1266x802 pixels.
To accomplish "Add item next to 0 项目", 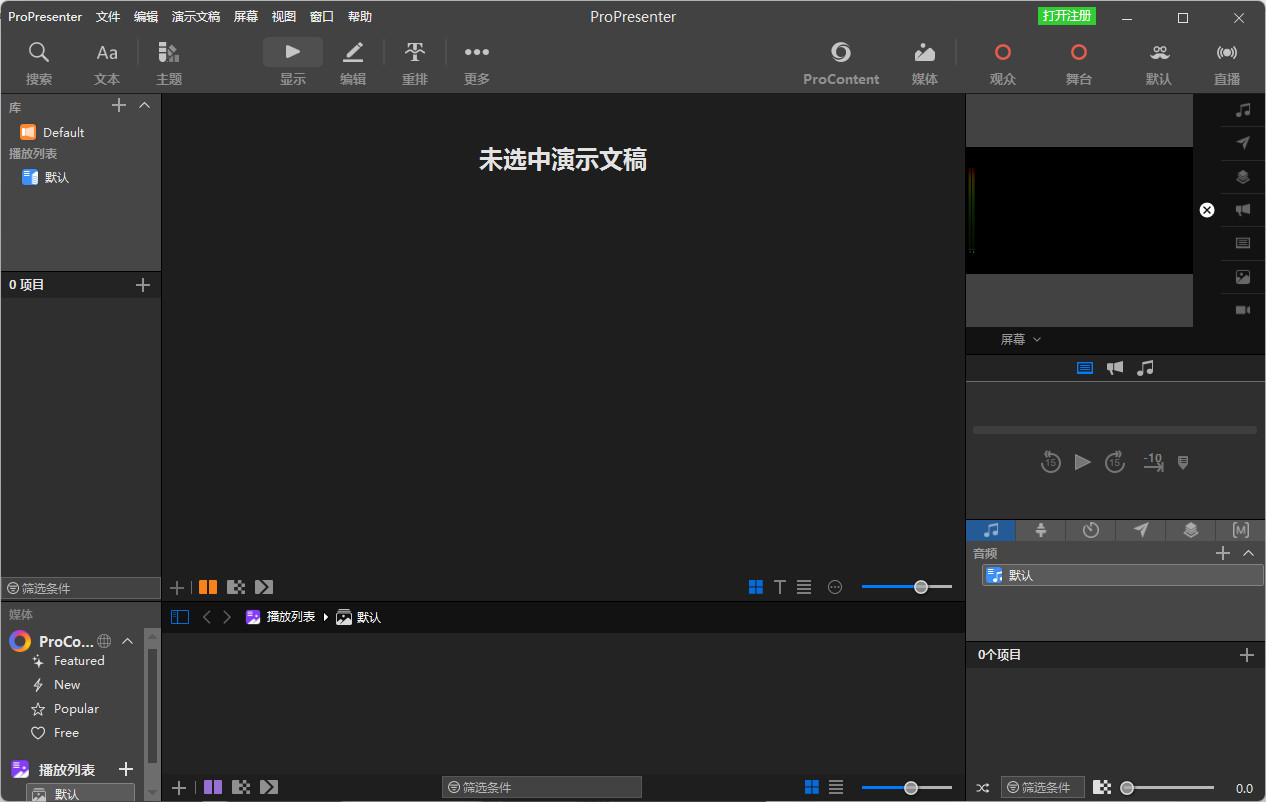I will click(143, 285).
